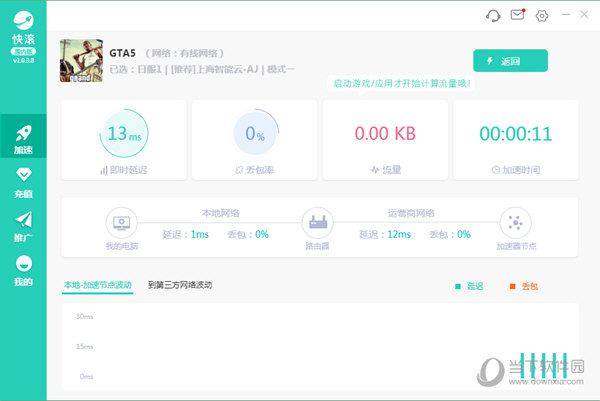Open settings via the gear icon
The width and height of the screenshot is (600, 401).
(542, 15)
